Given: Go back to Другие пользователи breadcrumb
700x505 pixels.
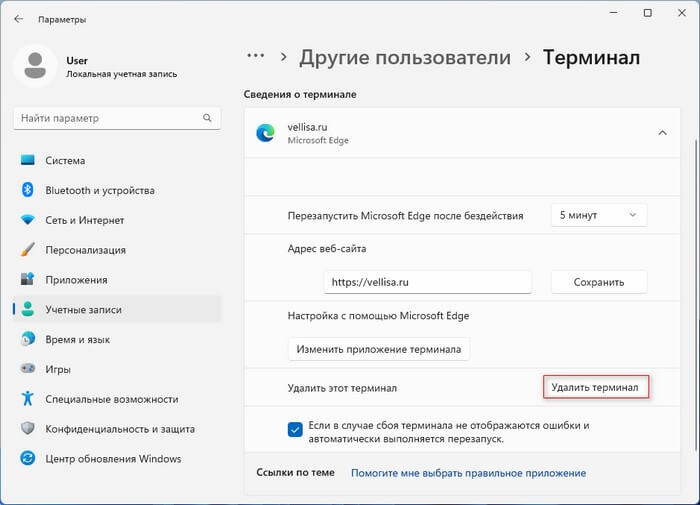Looking at the screenshot, I should point(405,57).
